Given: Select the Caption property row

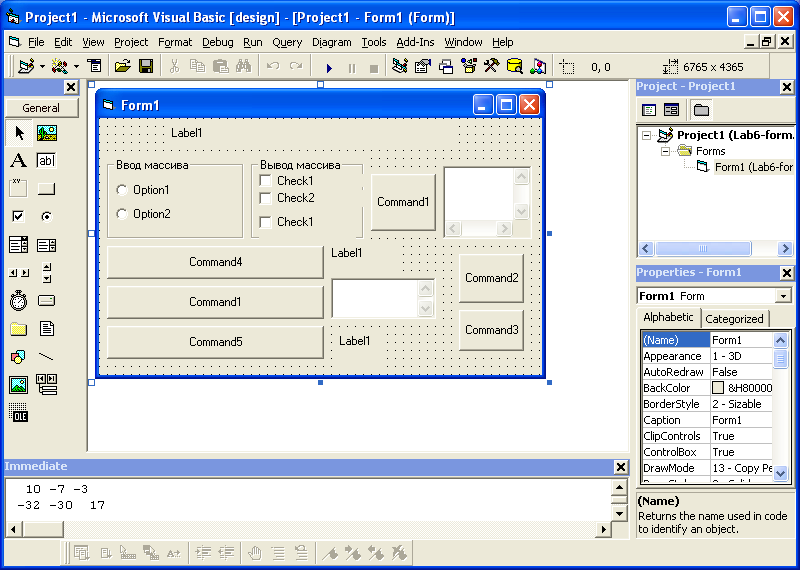Looking at the screenshot, I should click(x=707, y=420).
